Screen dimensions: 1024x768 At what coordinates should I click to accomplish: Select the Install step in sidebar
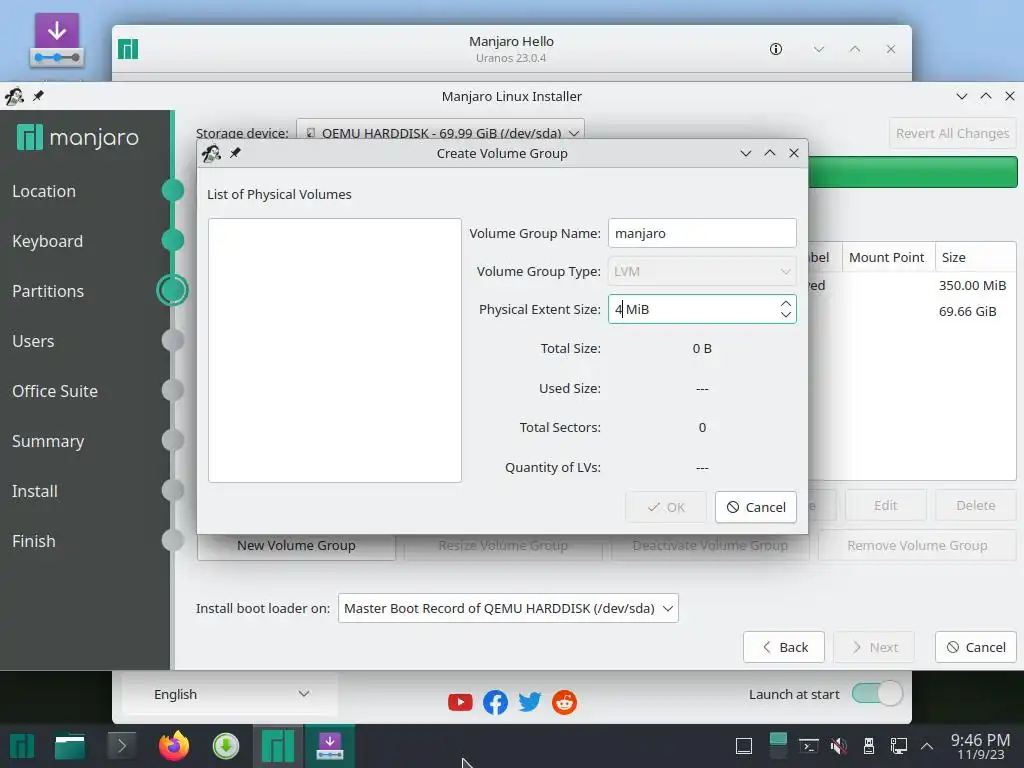pos(35,491)
